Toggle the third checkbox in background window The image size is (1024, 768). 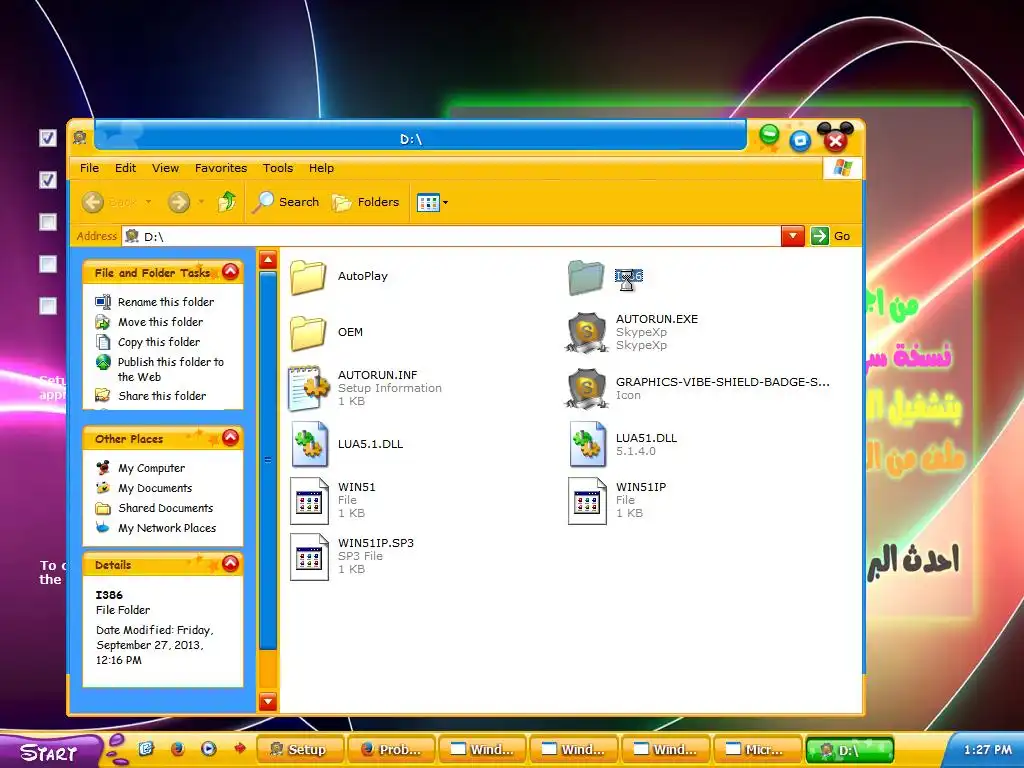click(48, 222)
